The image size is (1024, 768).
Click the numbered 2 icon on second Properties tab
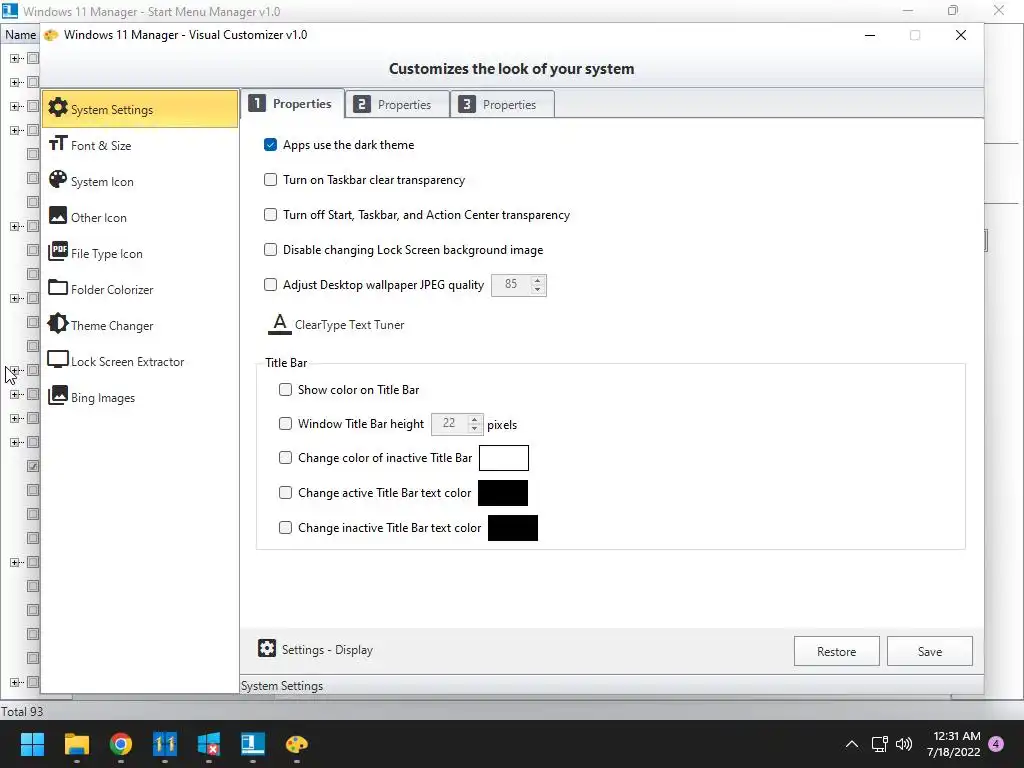point(362,104)
